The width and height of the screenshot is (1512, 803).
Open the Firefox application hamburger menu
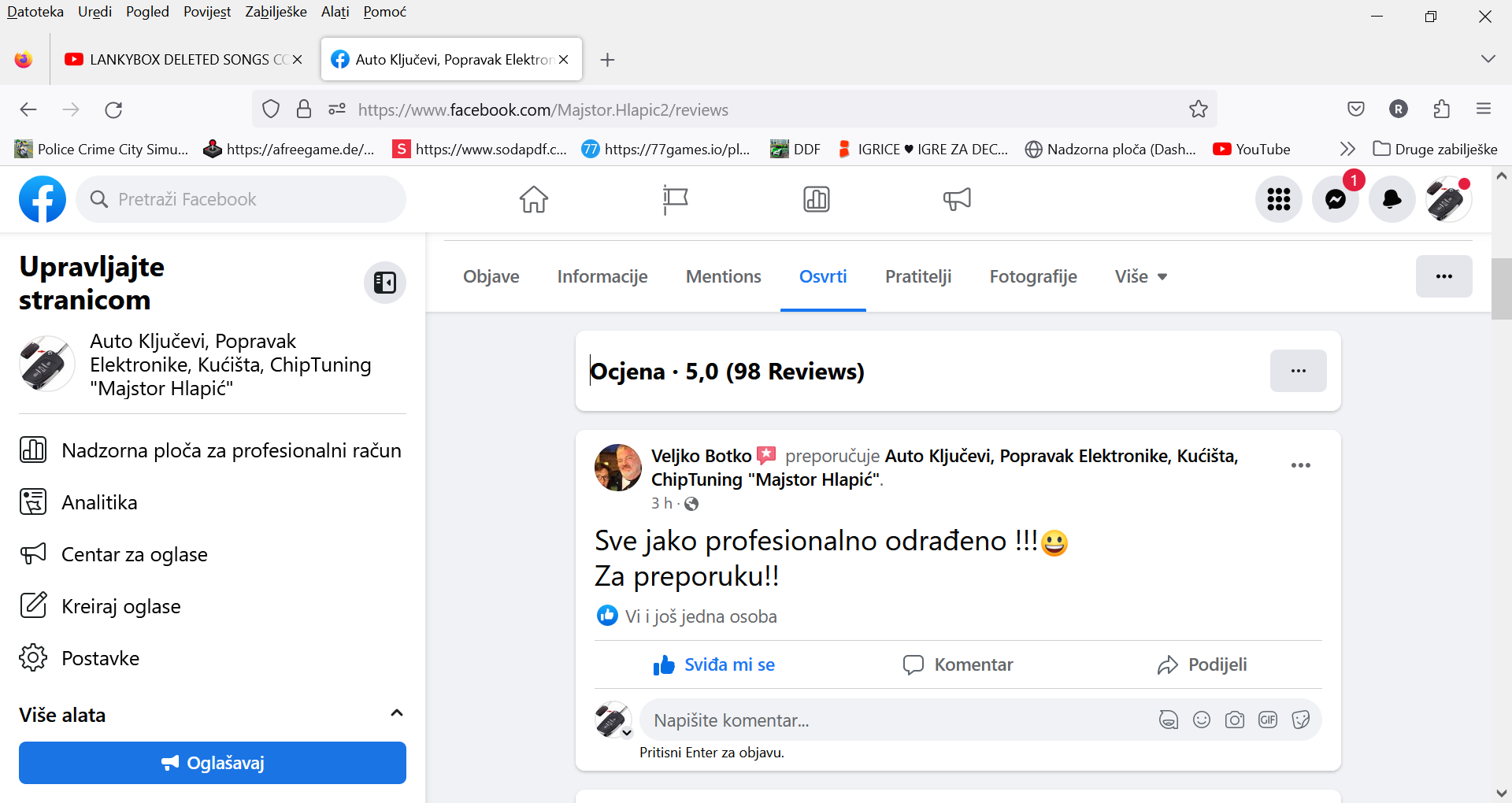point(1484,109)
